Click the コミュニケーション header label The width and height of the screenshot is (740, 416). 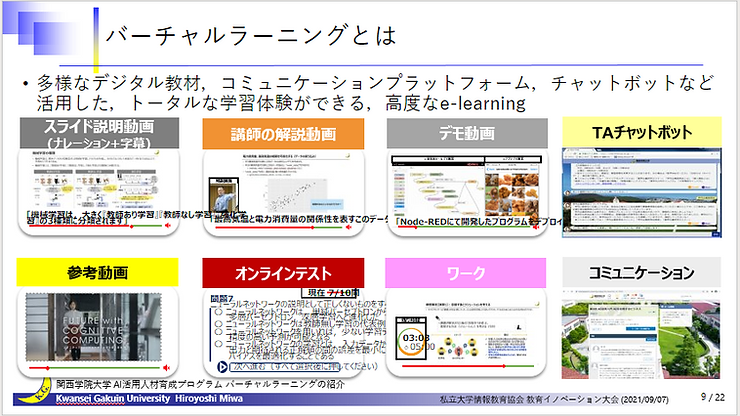coord(638,271)
